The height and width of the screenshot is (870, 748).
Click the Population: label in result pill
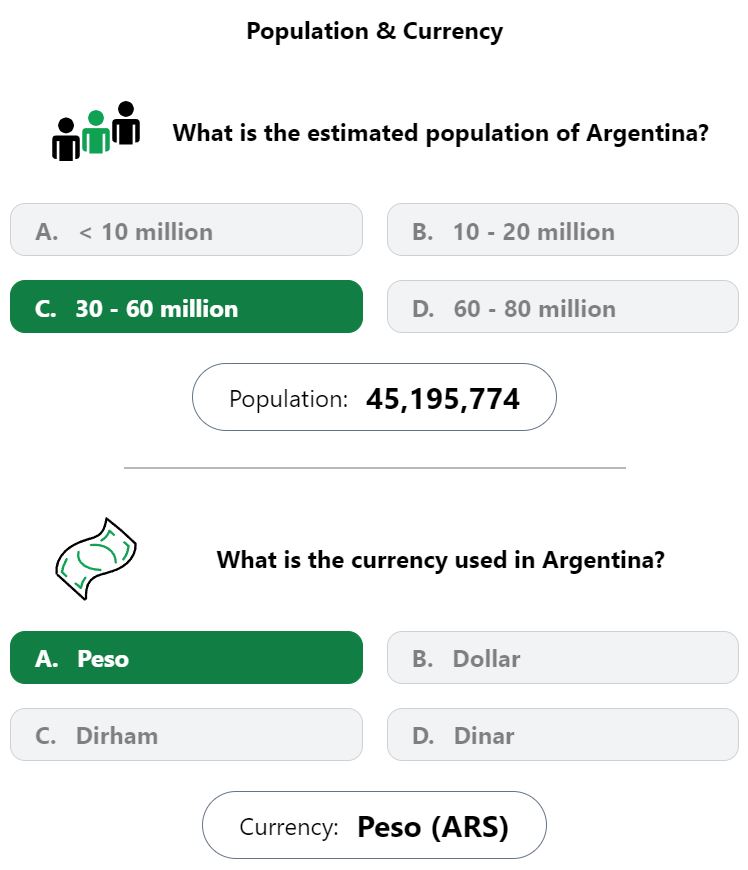[289, 399]
